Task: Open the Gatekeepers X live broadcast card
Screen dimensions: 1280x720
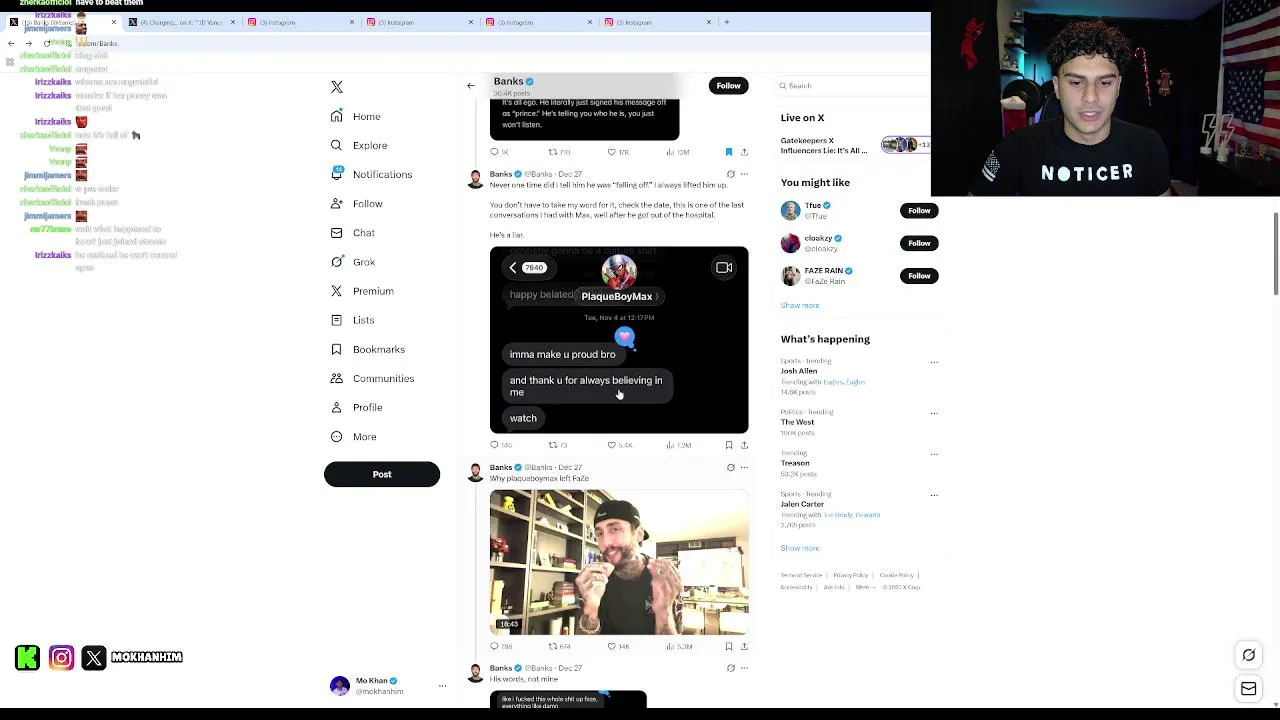Action: [855, 145]
